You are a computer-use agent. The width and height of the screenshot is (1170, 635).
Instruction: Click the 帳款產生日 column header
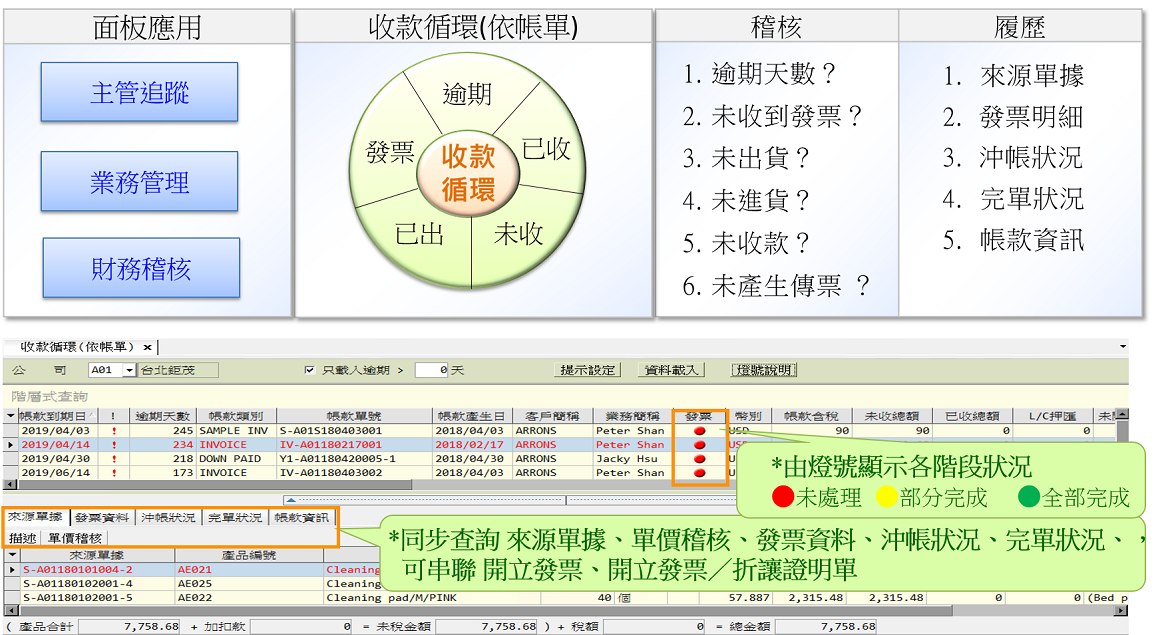click(x=472, y=416)
